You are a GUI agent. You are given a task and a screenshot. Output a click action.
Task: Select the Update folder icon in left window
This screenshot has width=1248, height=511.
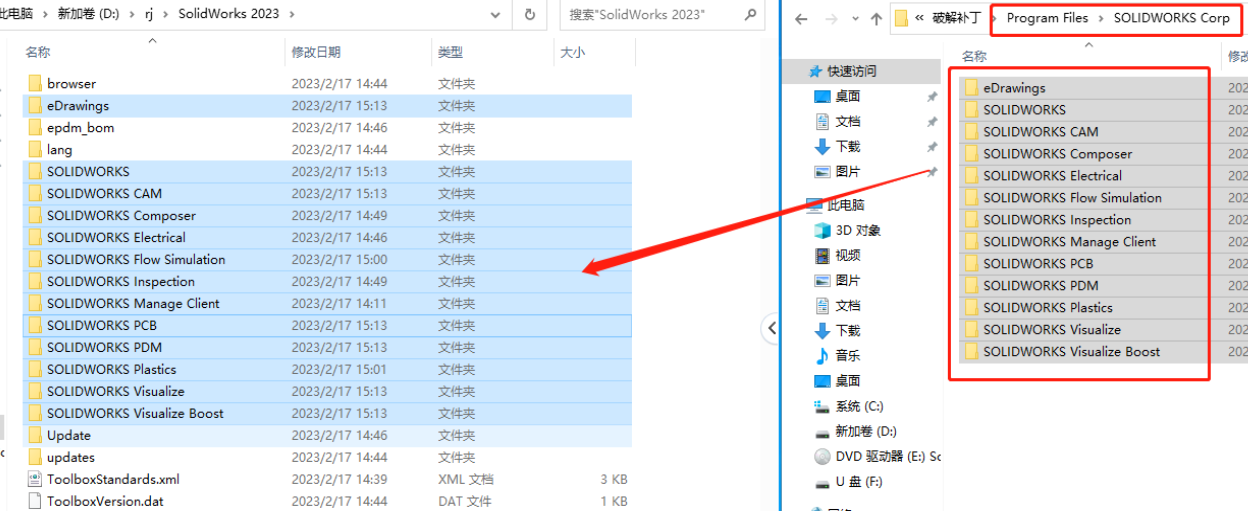tap(34, 436)
